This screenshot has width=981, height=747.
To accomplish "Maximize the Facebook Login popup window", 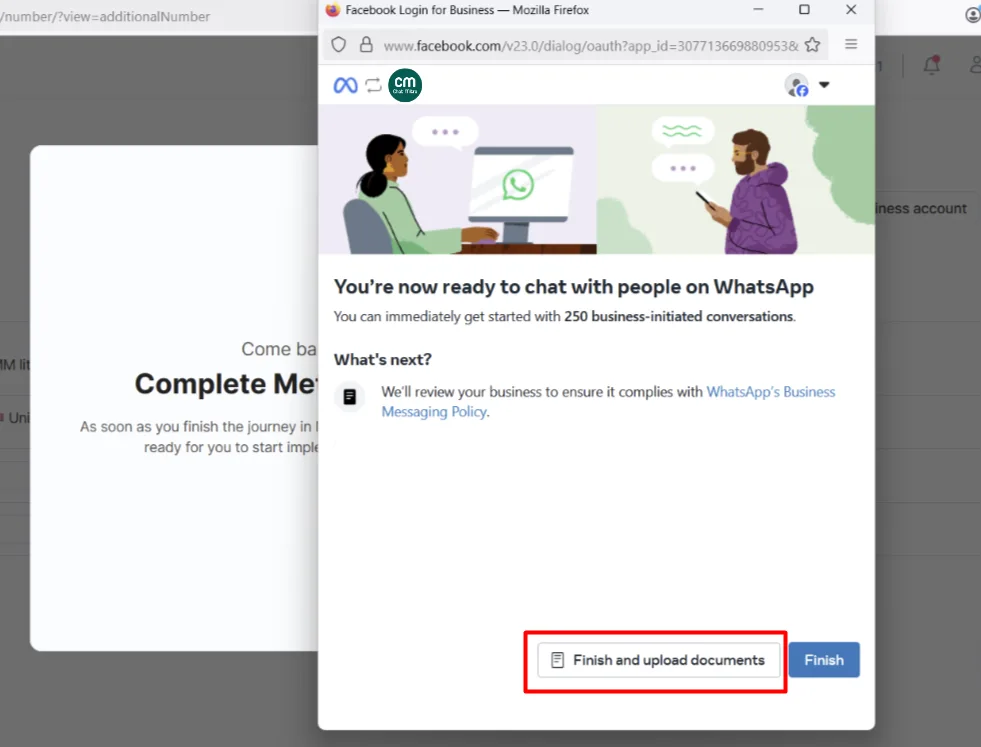I will [804, 9].
